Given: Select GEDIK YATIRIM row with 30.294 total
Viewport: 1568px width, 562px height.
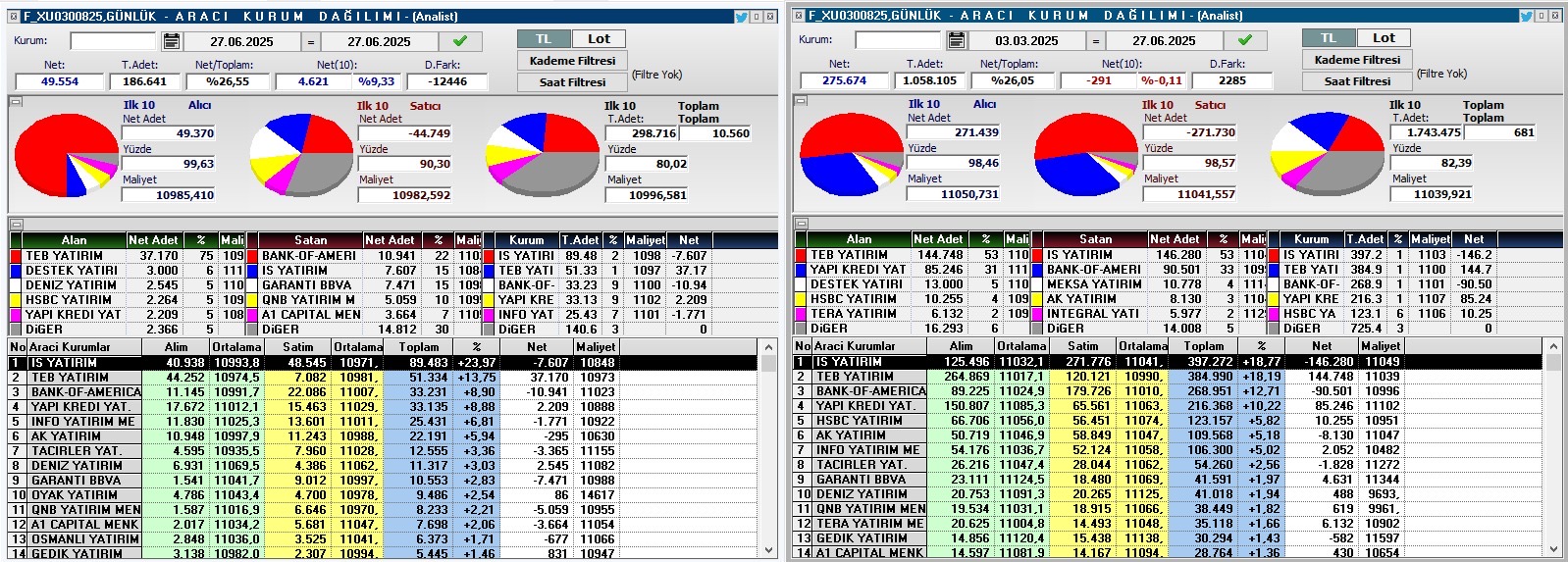Looking at the screenshot, I should click(x=1168, y=537).
